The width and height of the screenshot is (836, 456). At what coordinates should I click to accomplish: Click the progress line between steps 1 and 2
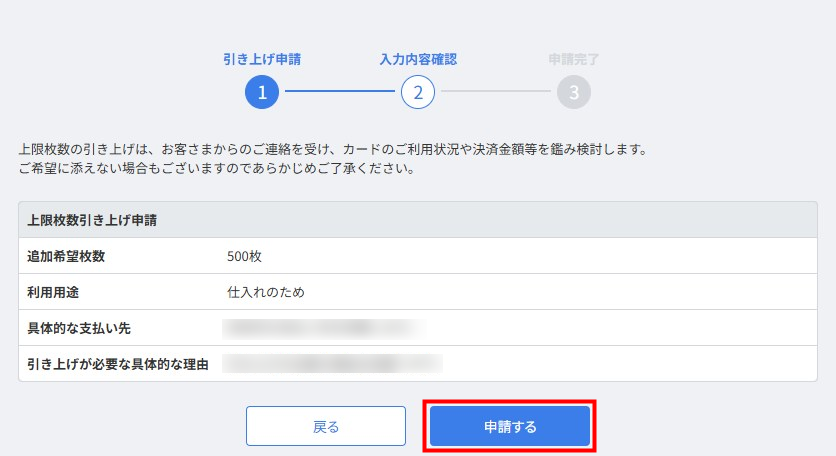point(340,92)
